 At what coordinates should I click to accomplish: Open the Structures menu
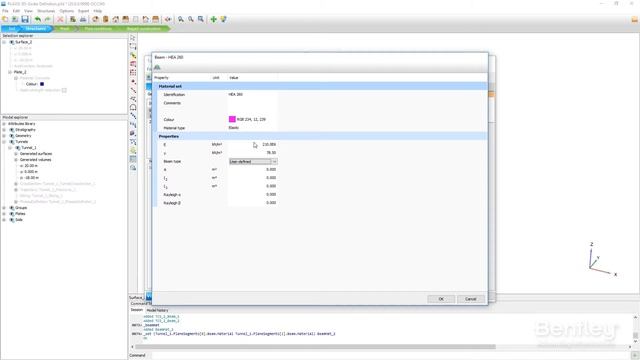click(x=46, y=11)
